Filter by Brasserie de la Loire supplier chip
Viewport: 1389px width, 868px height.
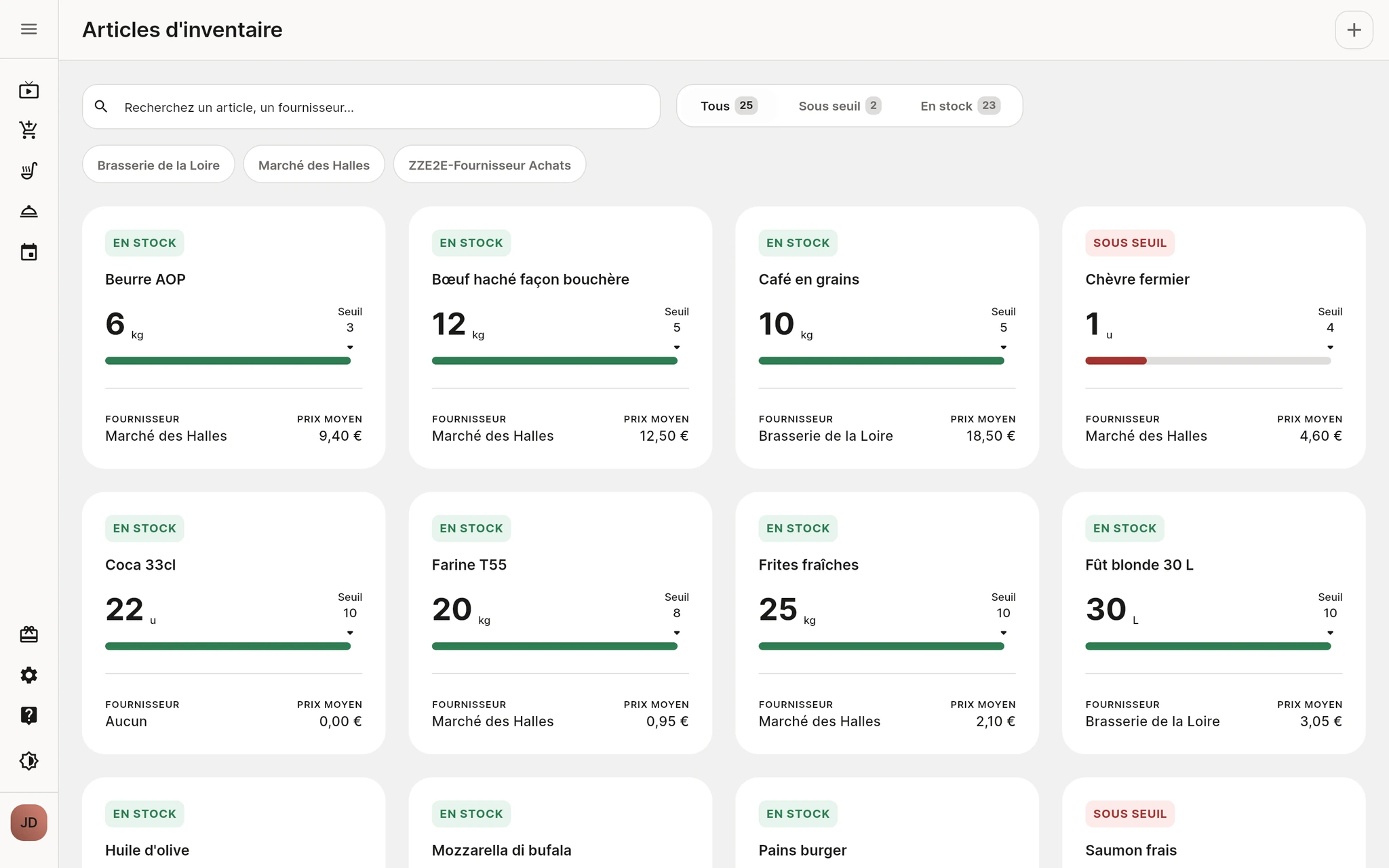click(159, 165)
